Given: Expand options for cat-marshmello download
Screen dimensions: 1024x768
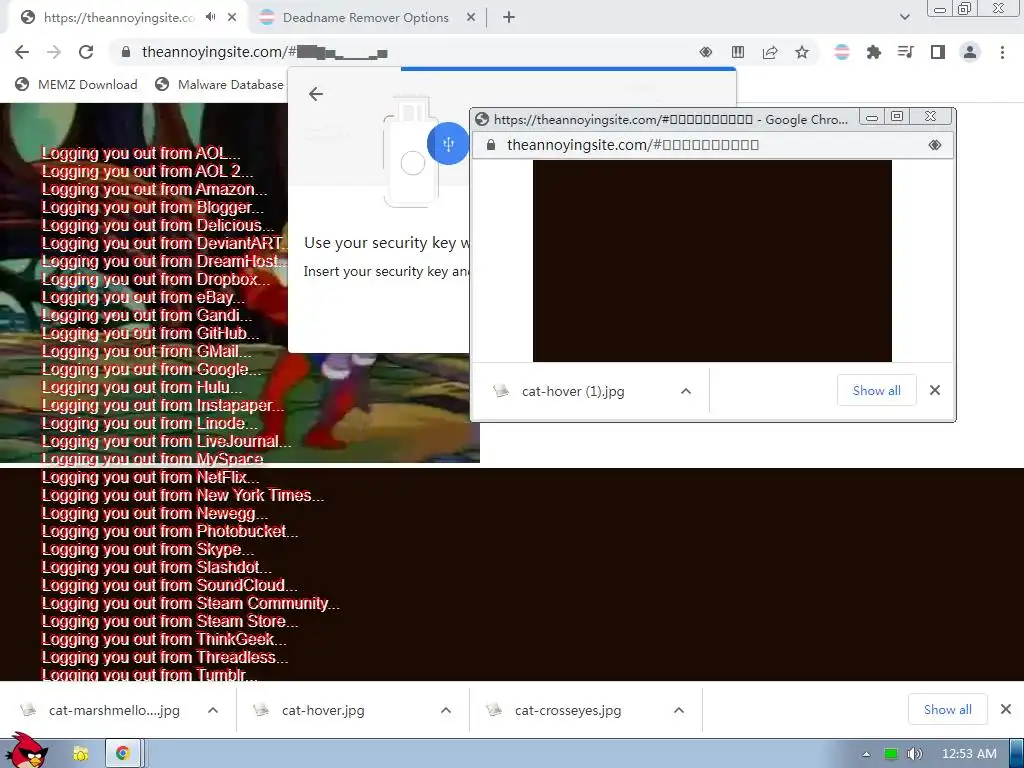Looking at the screenshot, I should tap(213, 710).
